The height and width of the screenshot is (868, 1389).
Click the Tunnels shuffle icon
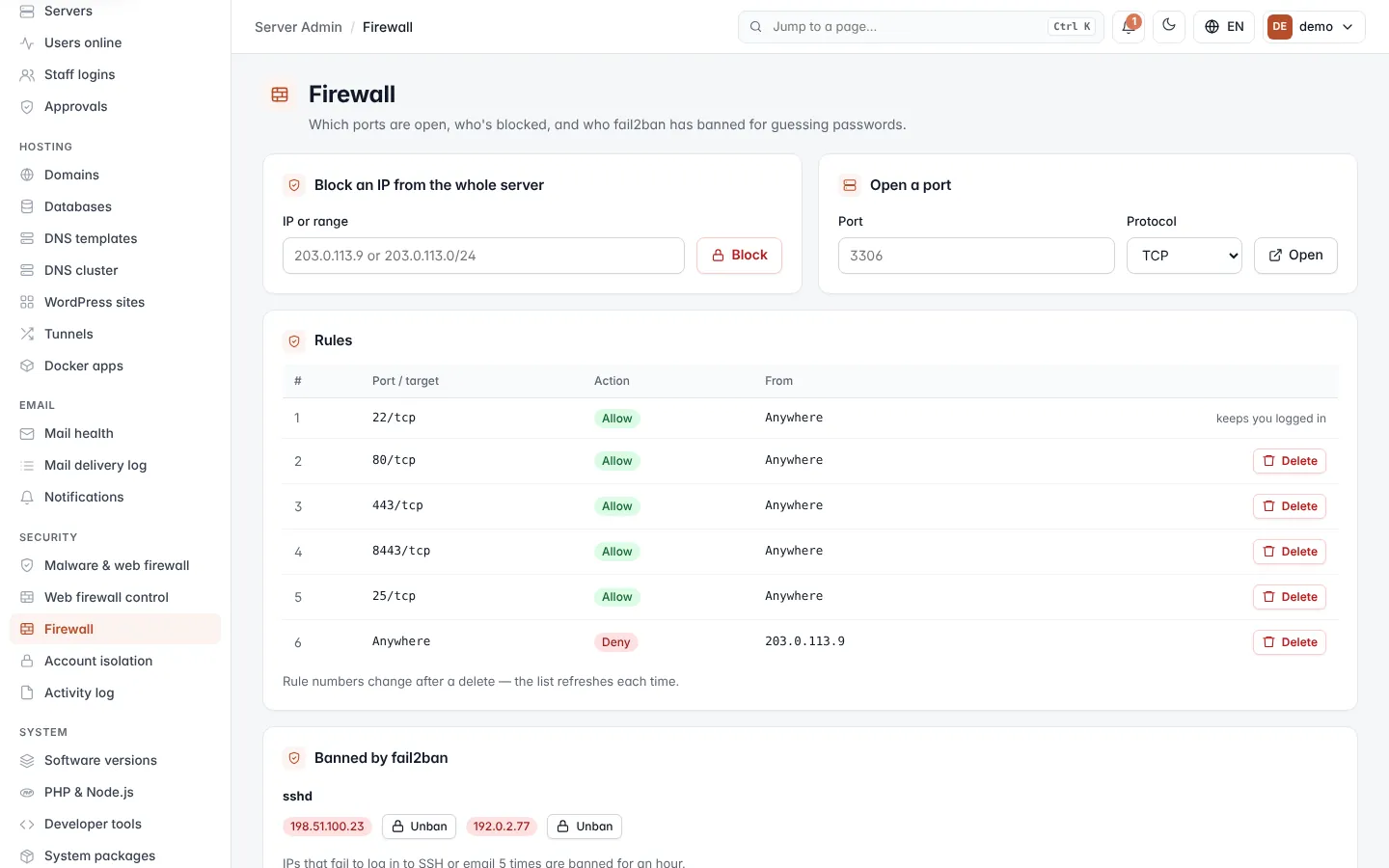(x=27, y=334)
